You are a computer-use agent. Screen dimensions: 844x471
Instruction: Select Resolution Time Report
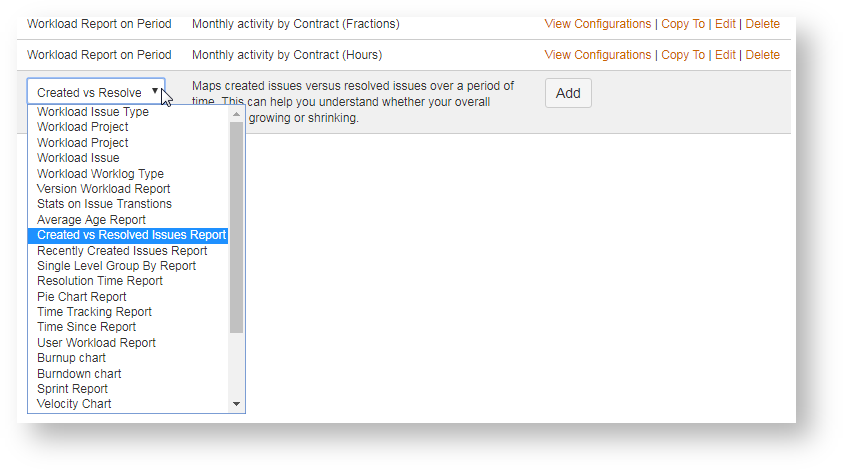(100, 281)
